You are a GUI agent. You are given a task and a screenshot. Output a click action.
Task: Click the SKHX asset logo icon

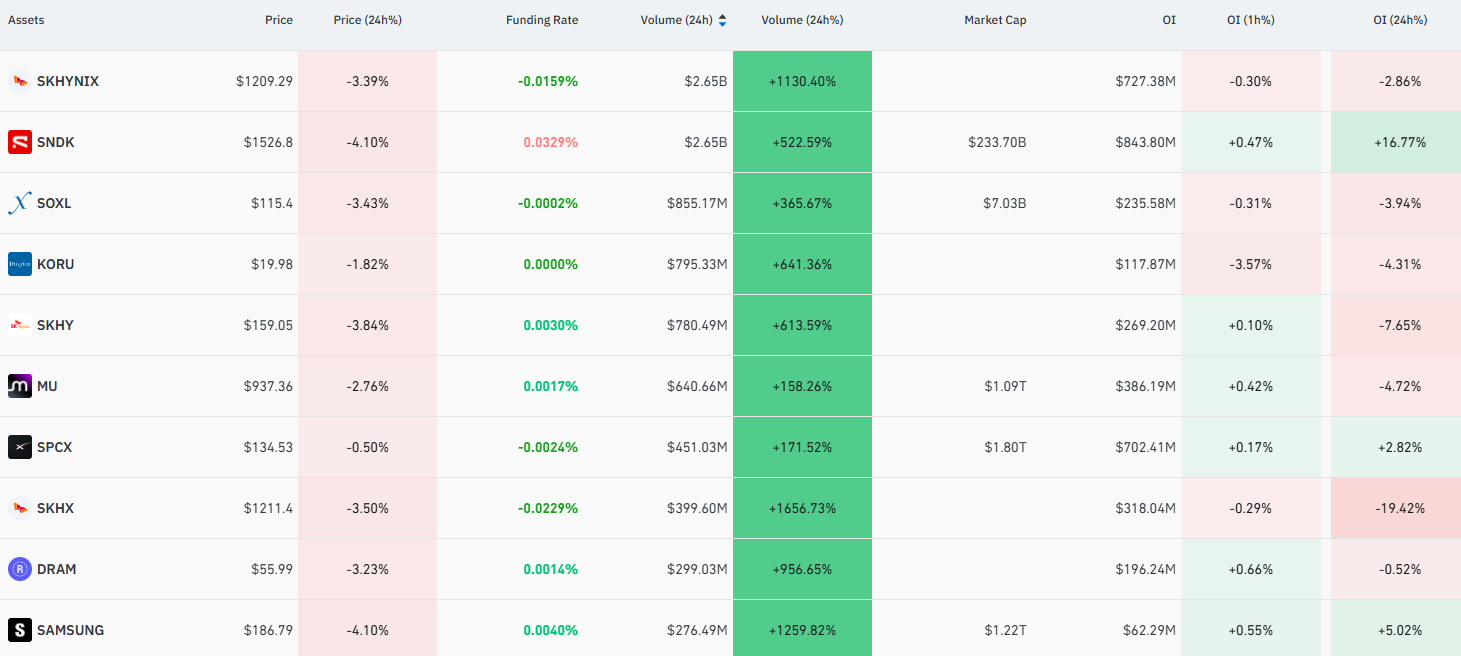click(x=20, y=508)
